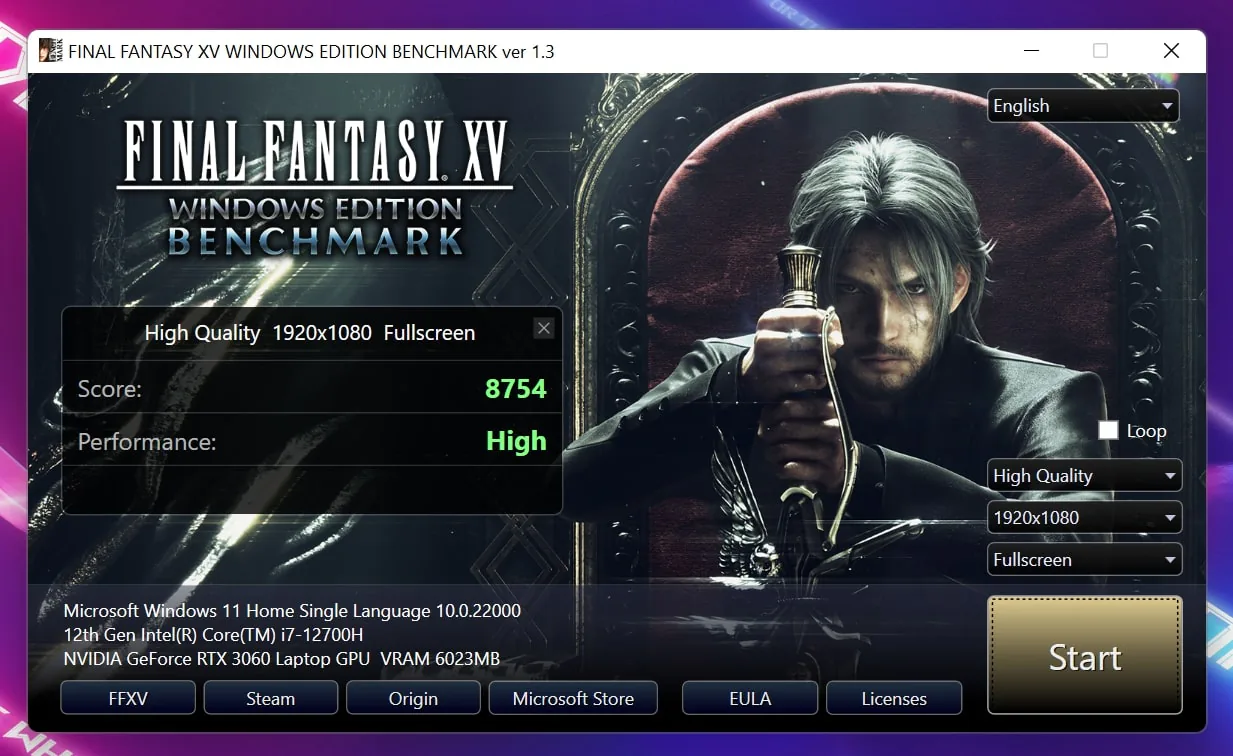Open the High Quality preset dropdown

pyautogui.click(x=1085, y=476)
